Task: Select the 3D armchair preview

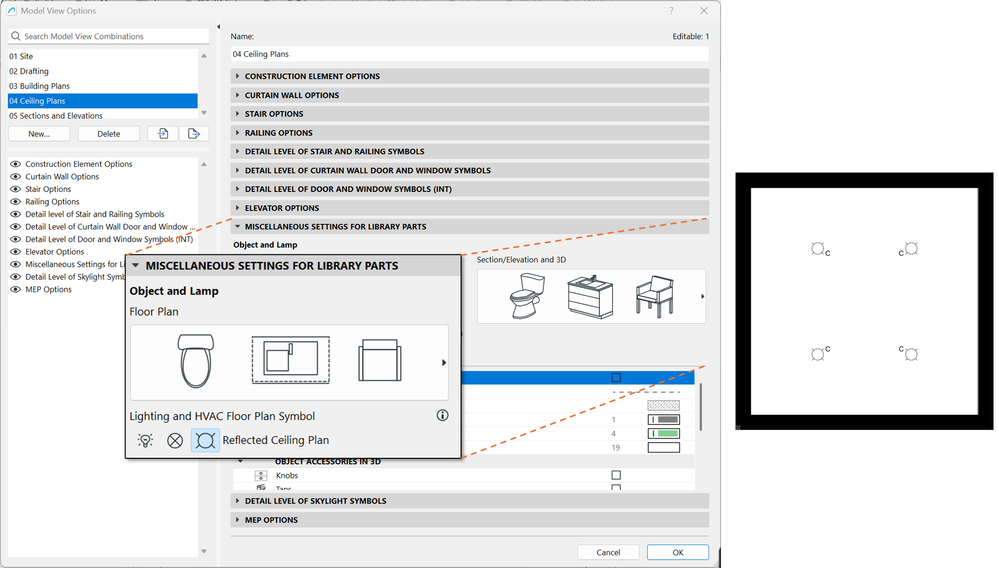Action: [654, 296]
